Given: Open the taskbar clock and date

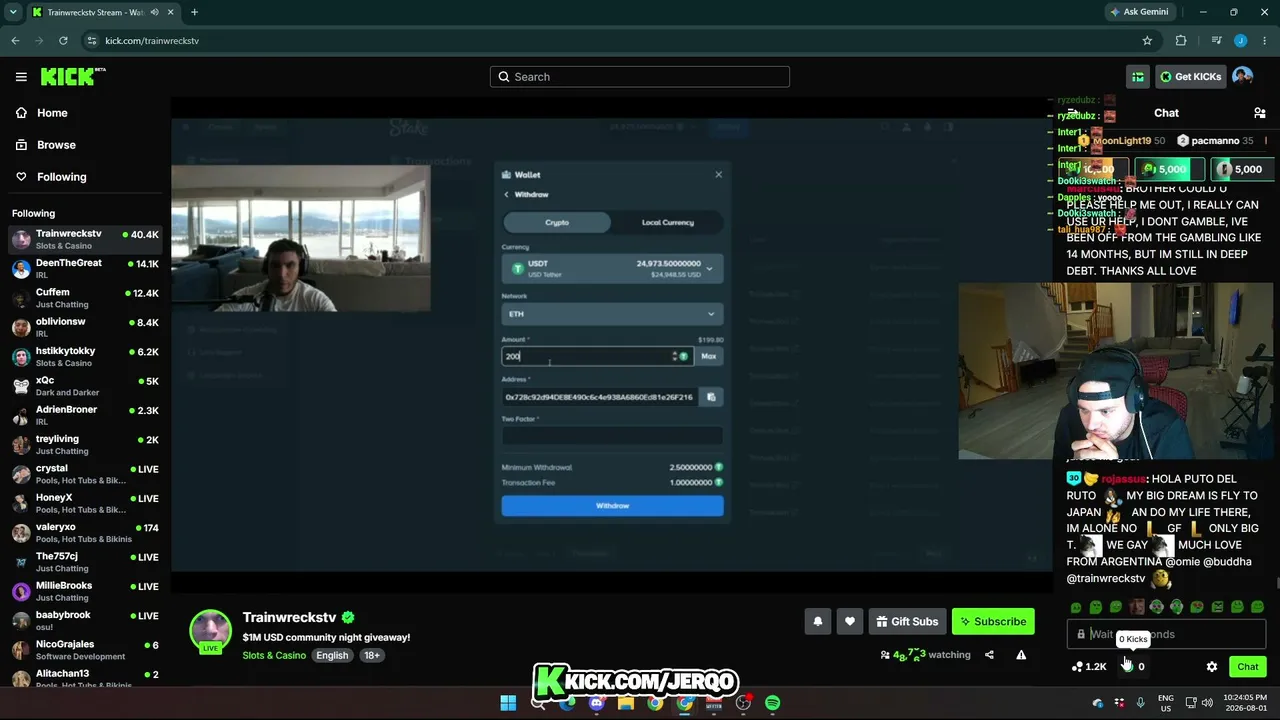Looking at the screenshot, I should tap(1244, 703).
